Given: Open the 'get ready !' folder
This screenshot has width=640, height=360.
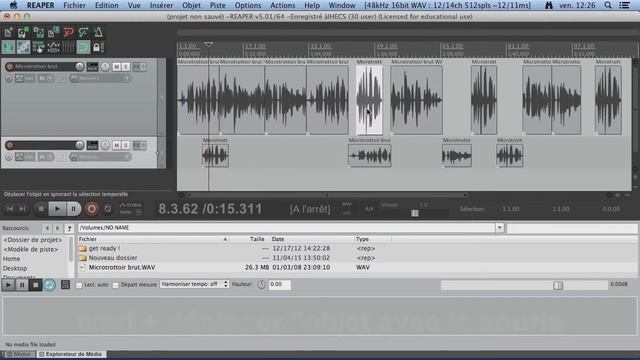Looking at the screenshot, I should (104, 248).
